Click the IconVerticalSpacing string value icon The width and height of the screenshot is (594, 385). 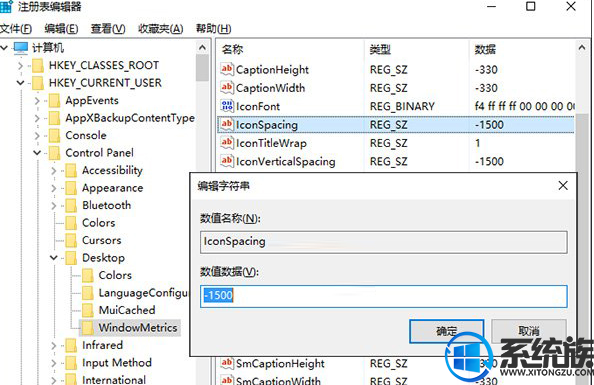pyautogui.click(x=227, y=161)
